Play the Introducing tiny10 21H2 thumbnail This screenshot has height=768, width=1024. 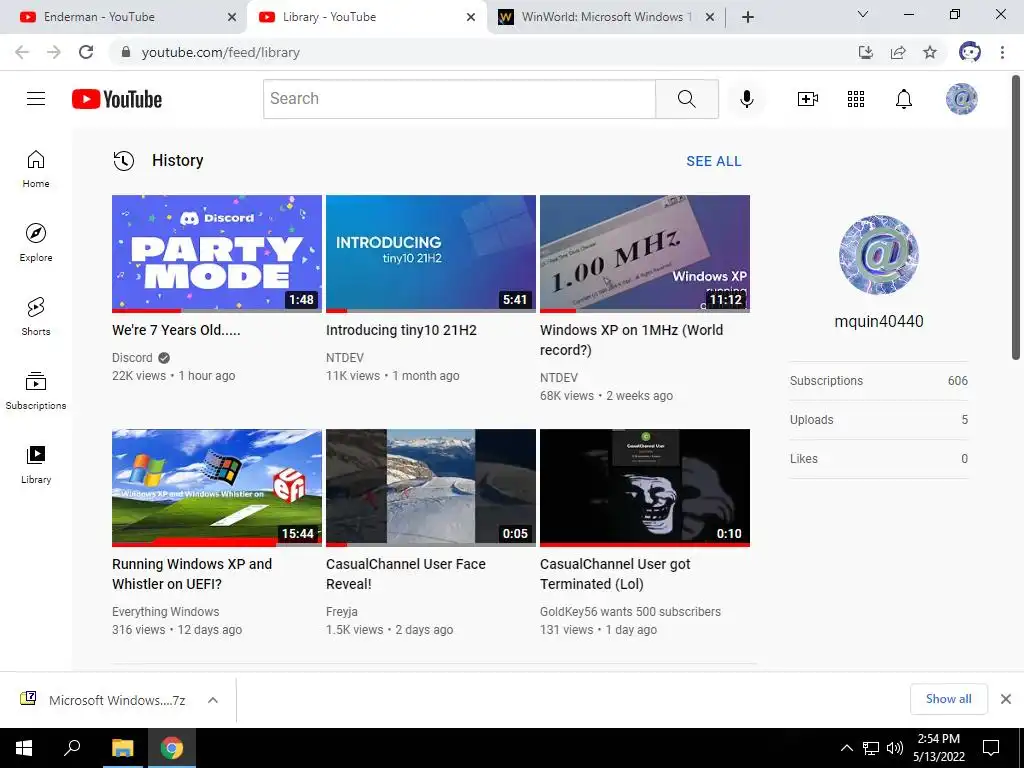click(x=430, y=253)
